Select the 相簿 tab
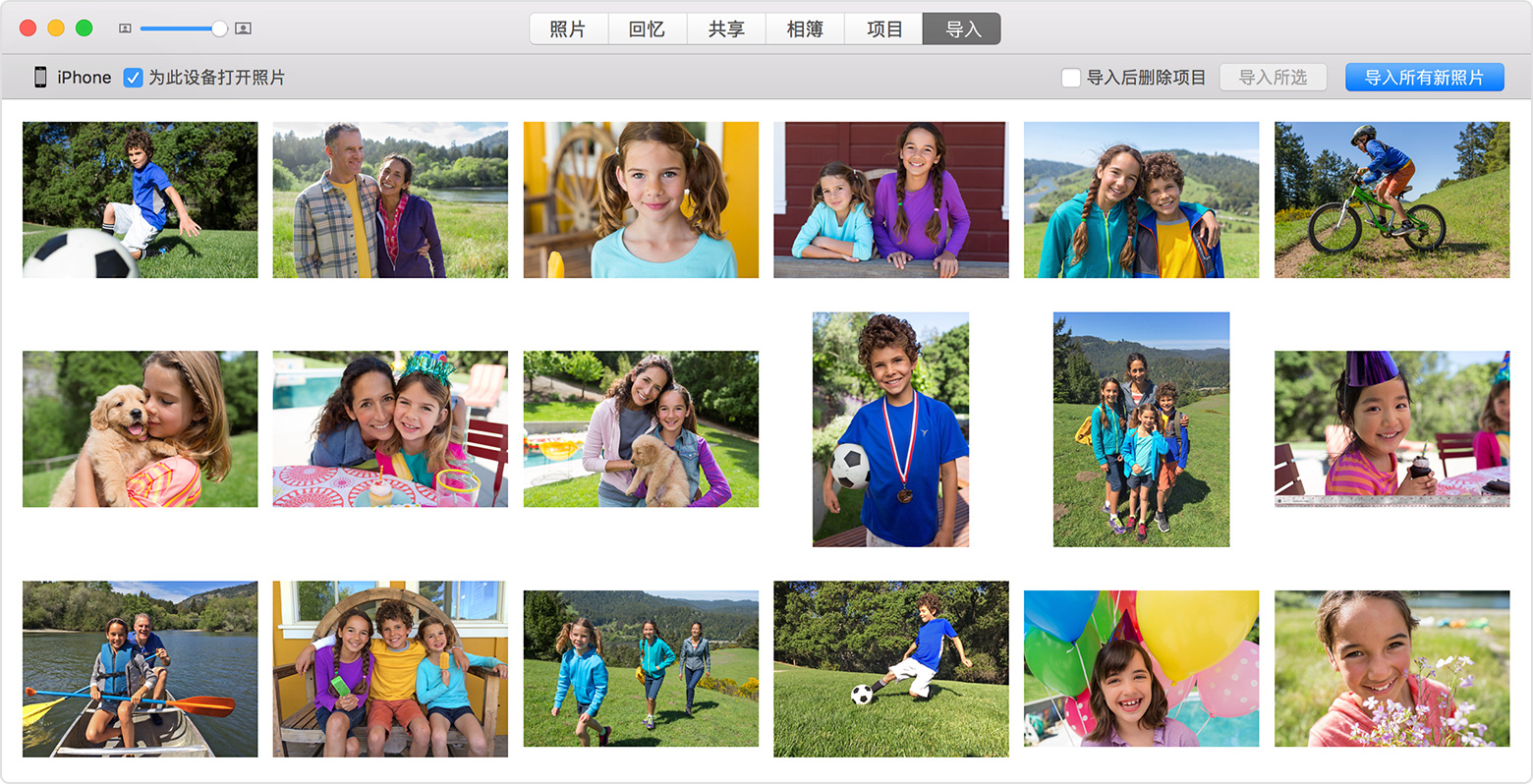1533x784 pixels. coord(805,29)
